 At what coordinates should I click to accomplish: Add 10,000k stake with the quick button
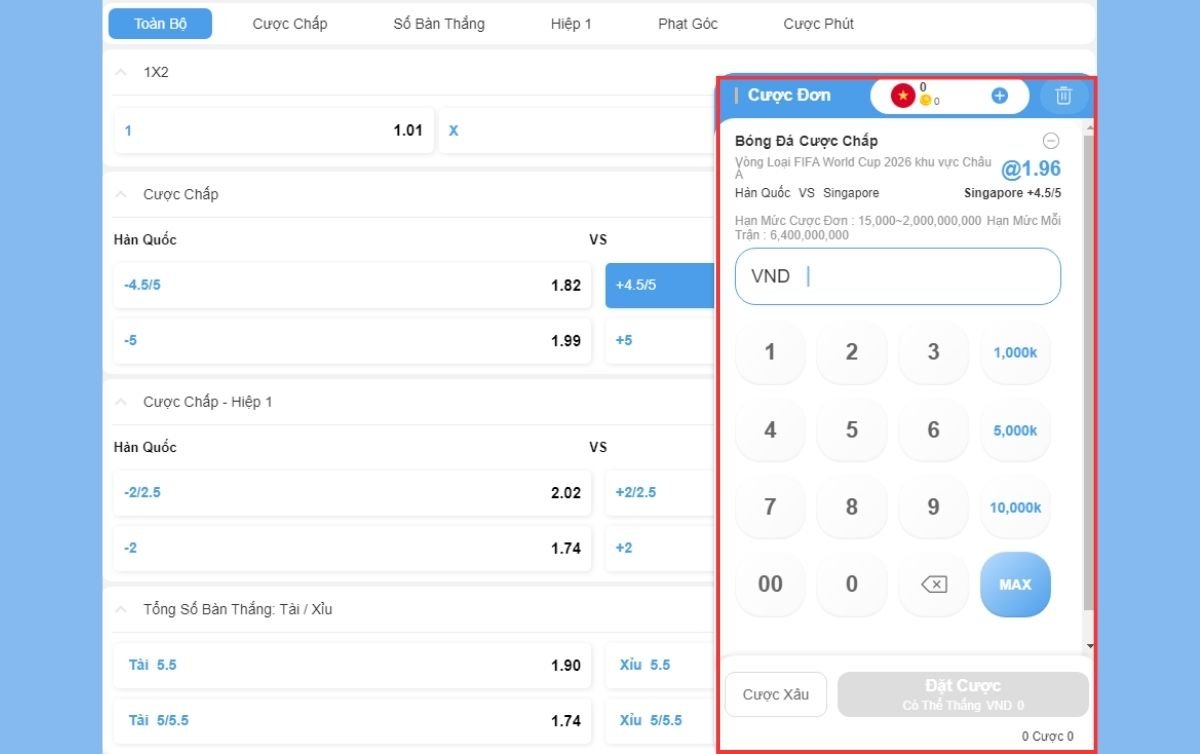1015,507
